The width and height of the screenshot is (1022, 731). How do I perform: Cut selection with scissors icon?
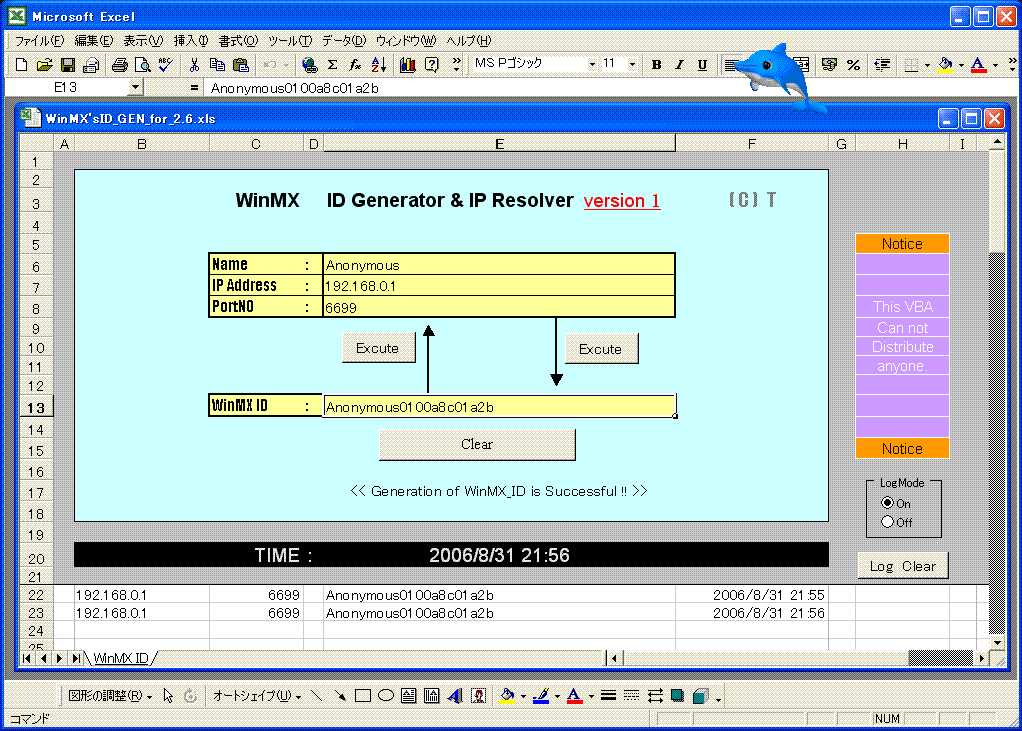(194, 64)
